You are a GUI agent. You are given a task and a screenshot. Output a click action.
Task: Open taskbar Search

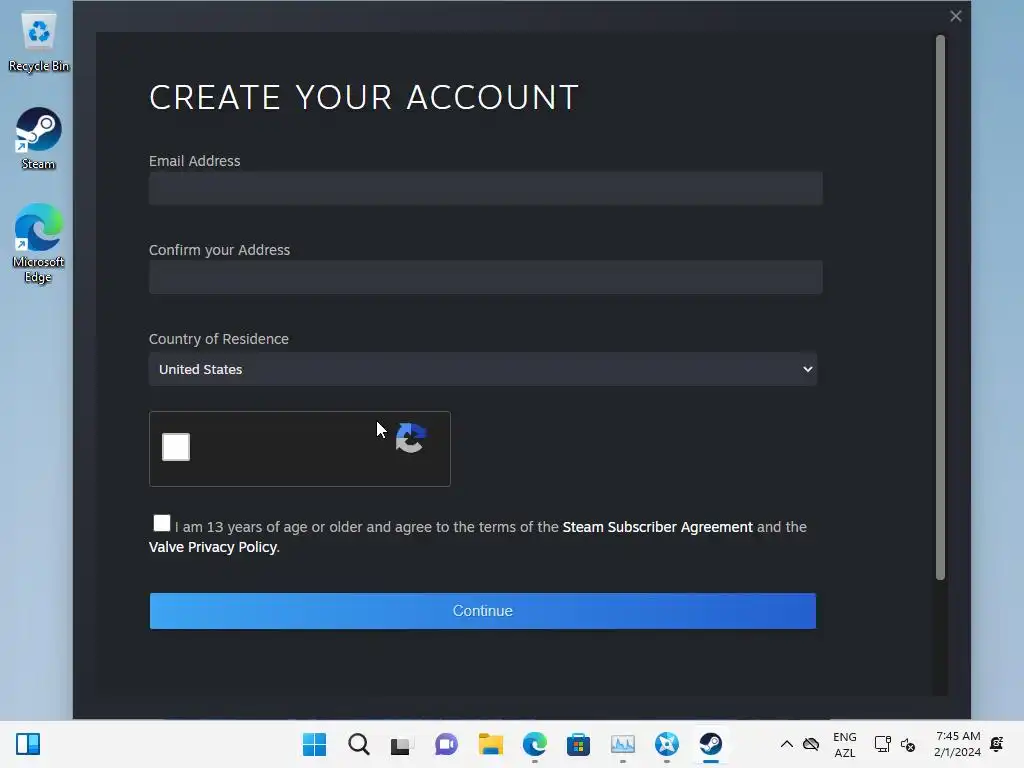[x=359, y=744]
